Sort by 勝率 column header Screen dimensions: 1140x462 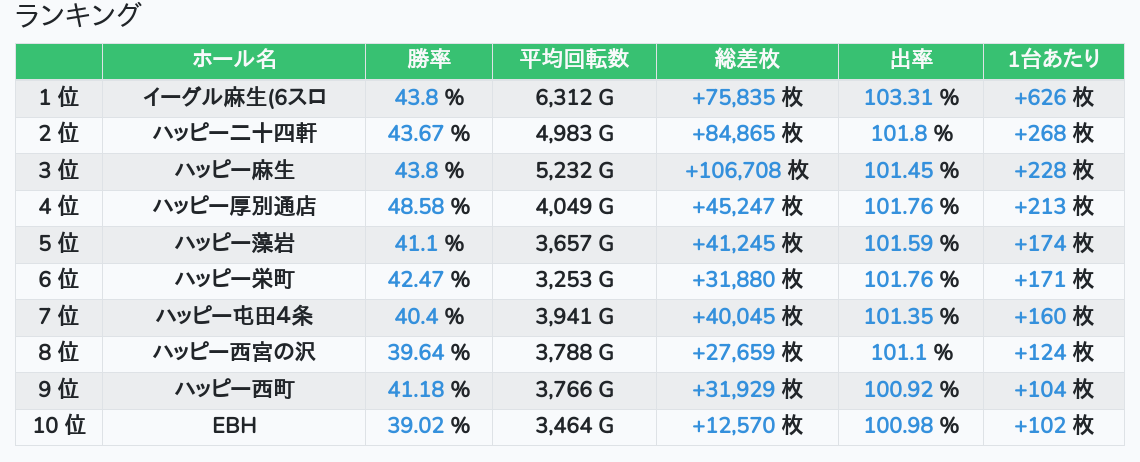(429, 60)
